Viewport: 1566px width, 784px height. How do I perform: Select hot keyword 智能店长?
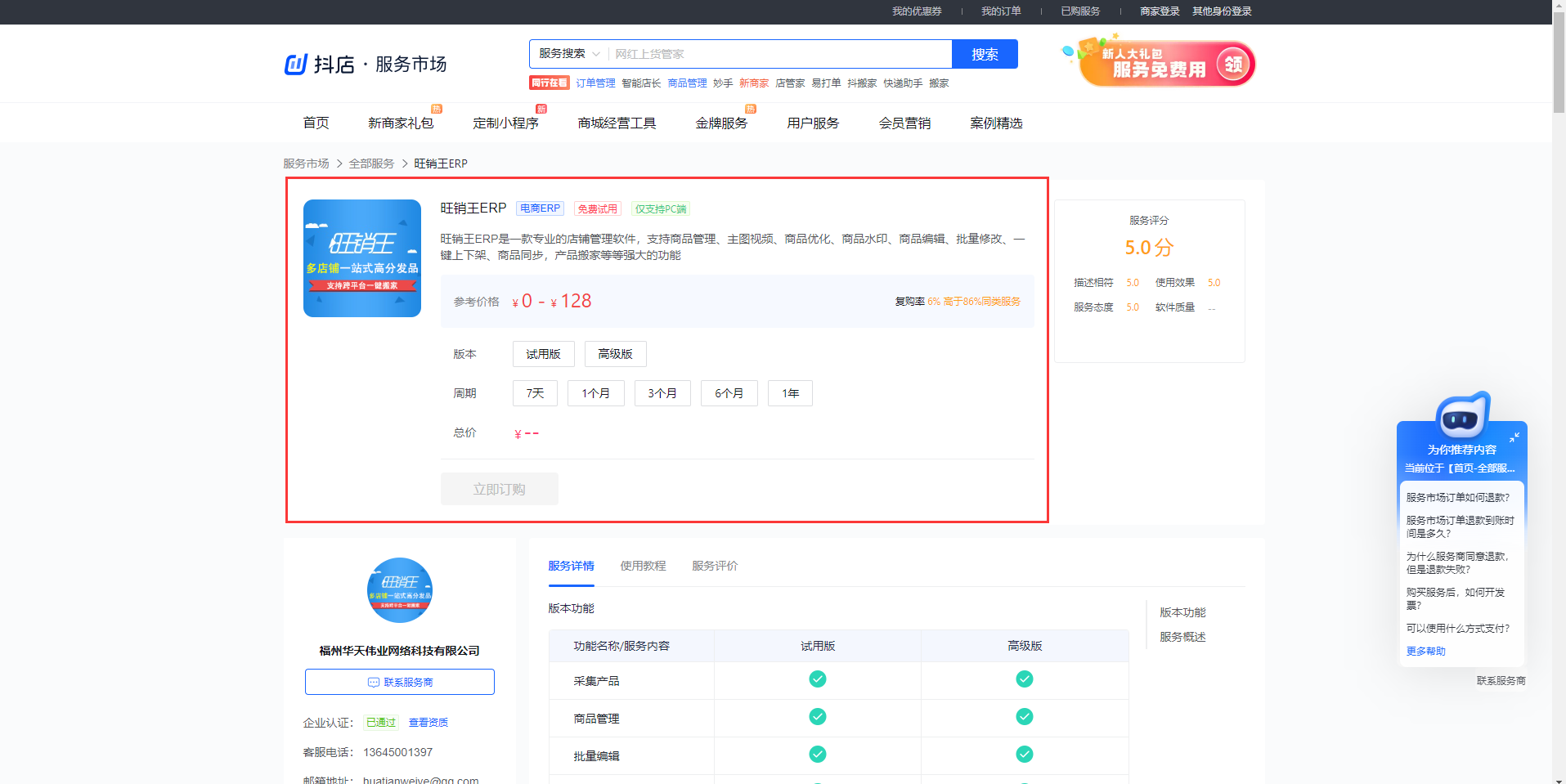pyautogui.click(x=641, y=83)
